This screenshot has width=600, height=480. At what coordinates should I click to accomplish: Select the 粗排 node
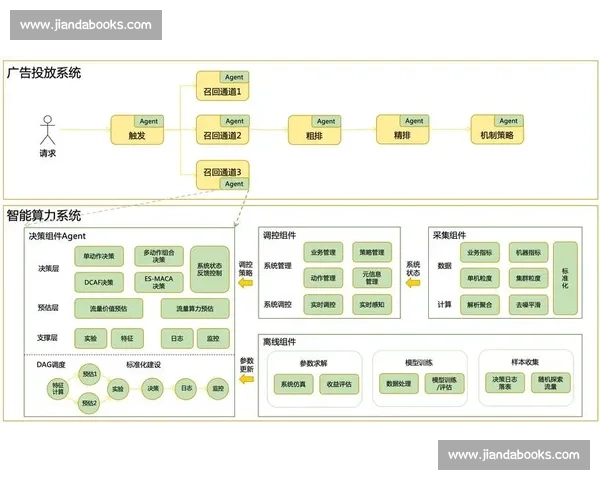[315, 130]
